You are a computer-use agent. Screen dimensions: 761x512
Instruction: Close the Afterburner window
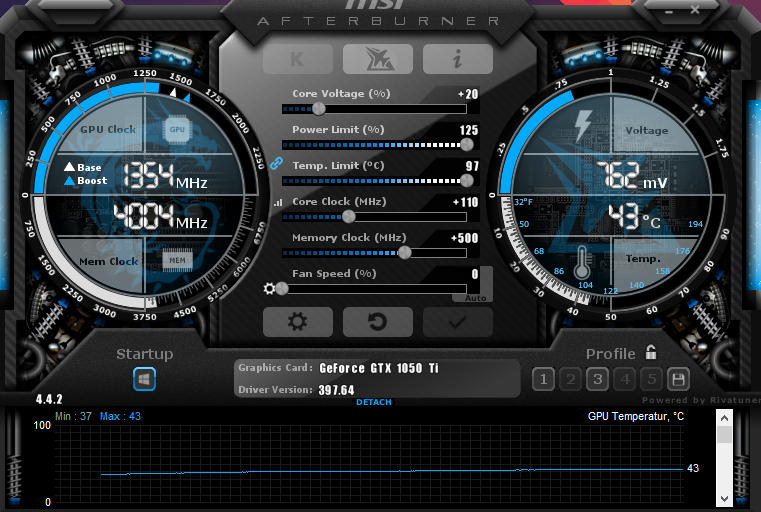695,9
